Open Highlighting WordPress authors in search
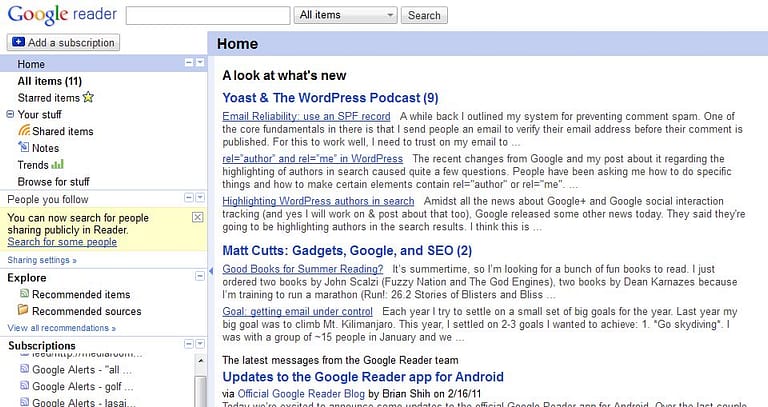 (318, 201)
